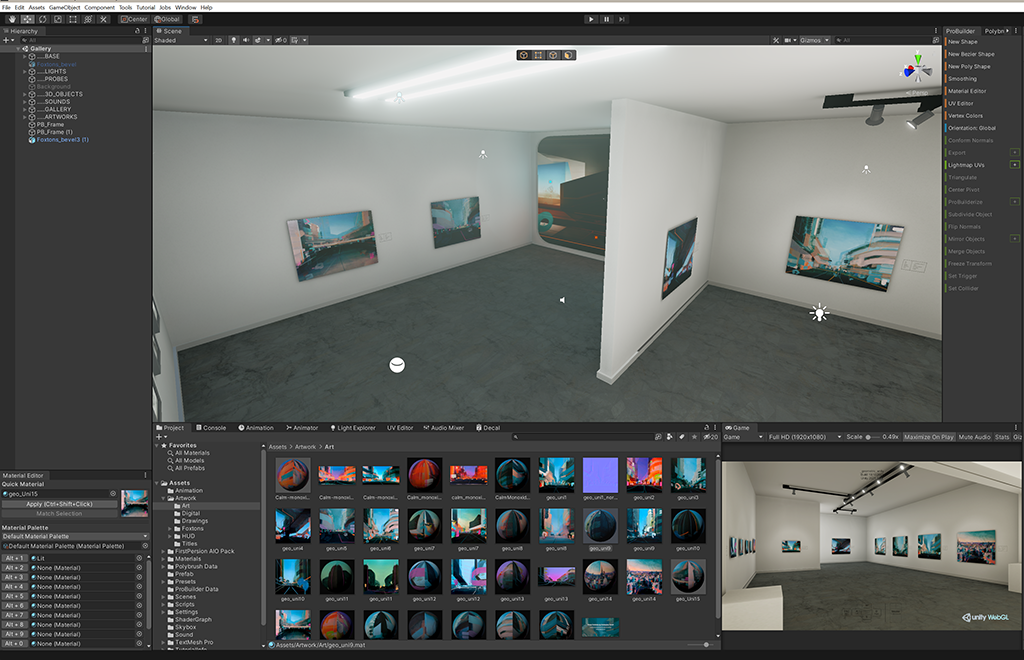Viewport: 1024px width, 660px height.
Task: Toggle handle rotation Global button
Action: [x=167, y=20]
